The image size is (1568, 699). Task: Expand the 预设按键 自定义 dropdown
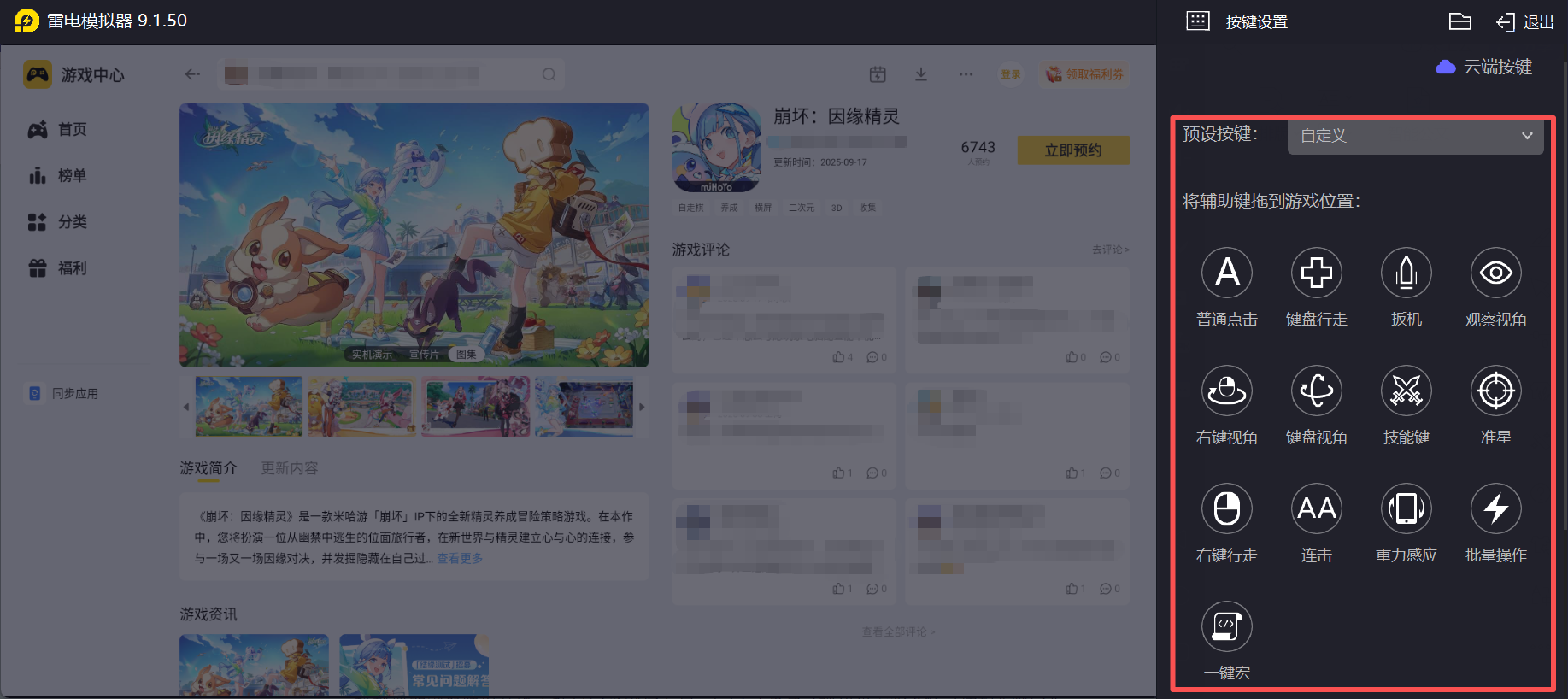[x=1416, y=136]
